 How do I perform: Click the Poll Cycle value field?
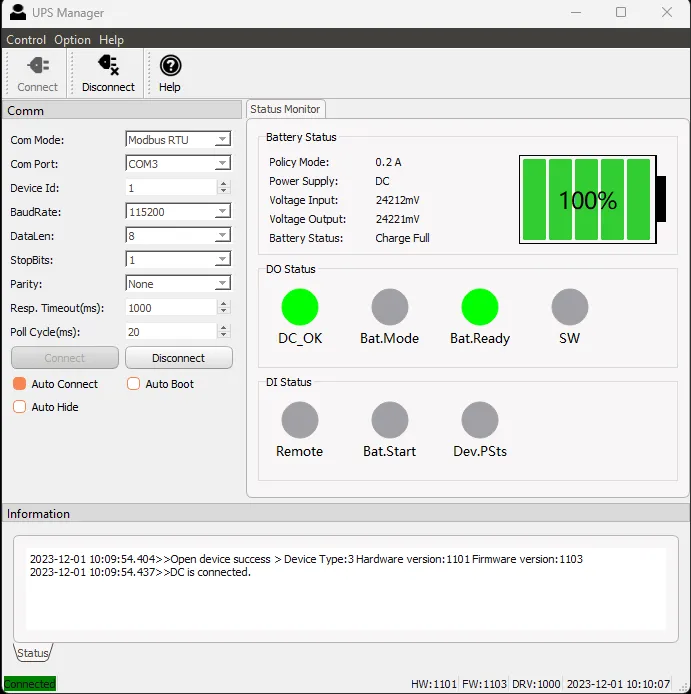point(171,332)
